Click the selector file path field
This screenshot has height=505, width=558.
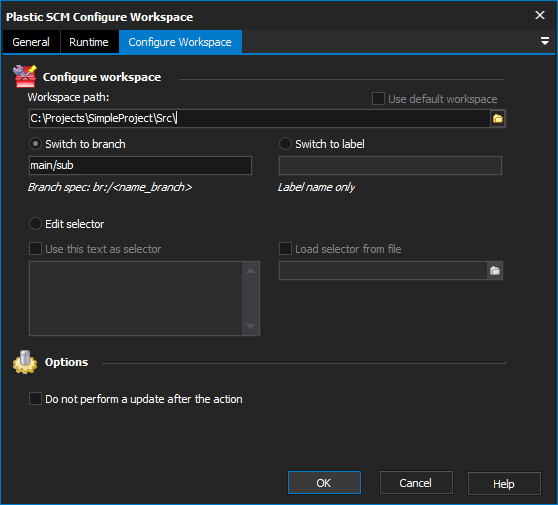(383, 271)
